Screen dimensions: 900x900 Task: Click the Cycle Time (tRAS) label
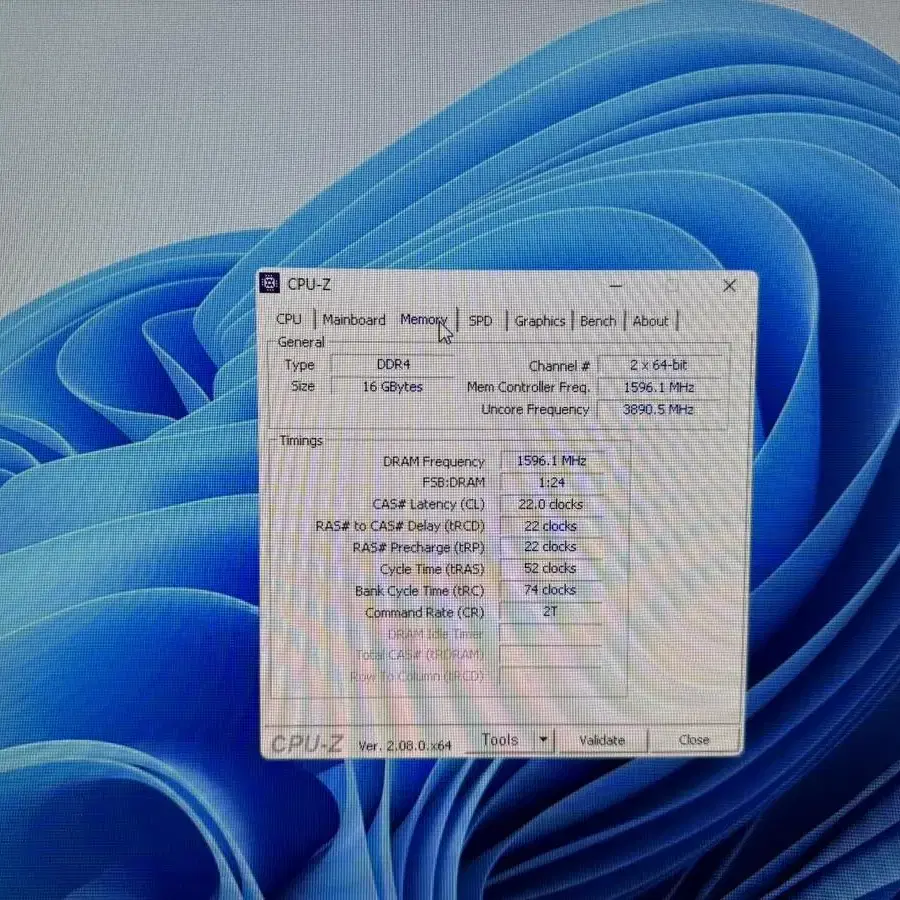(432, 569)
